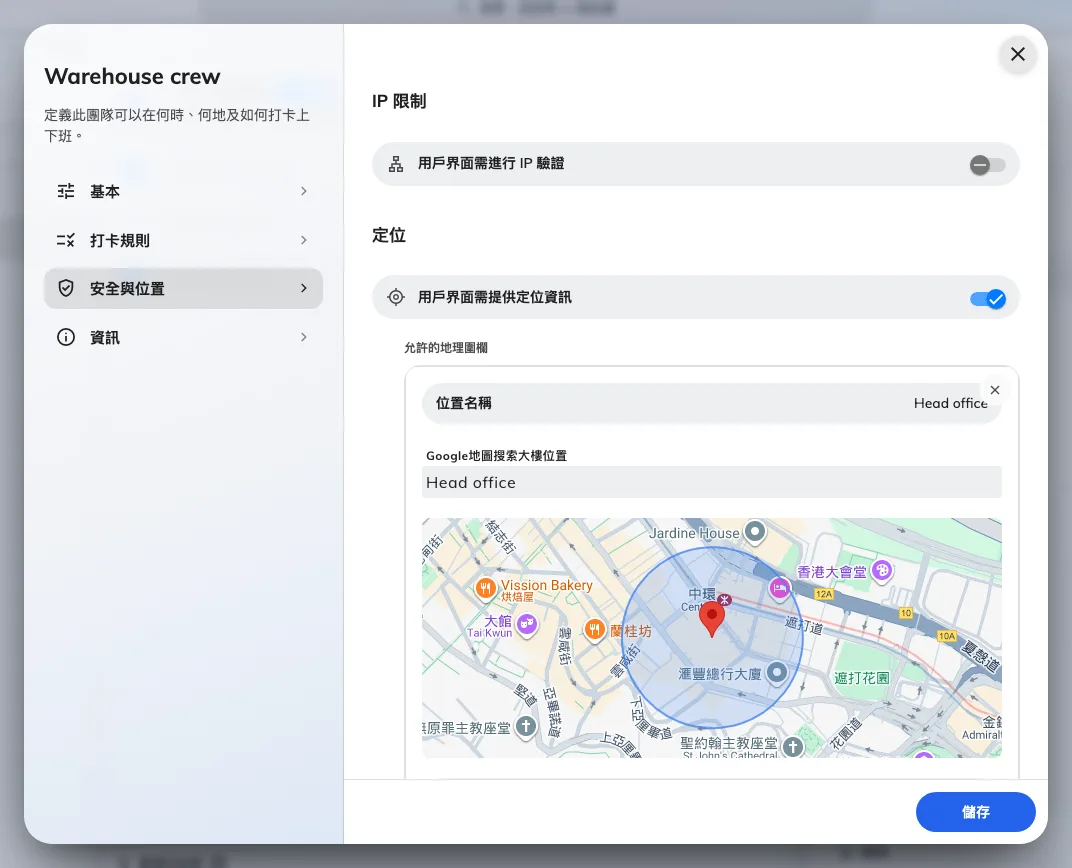The image size is (1072, 868).
Task: Edit the 位置名稱 field value
Action: click(712, 403)
